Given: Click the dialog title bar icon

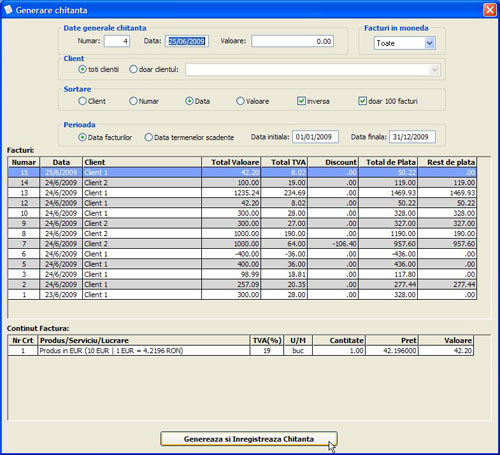Looking at the screenshot, I should point(8,10).
